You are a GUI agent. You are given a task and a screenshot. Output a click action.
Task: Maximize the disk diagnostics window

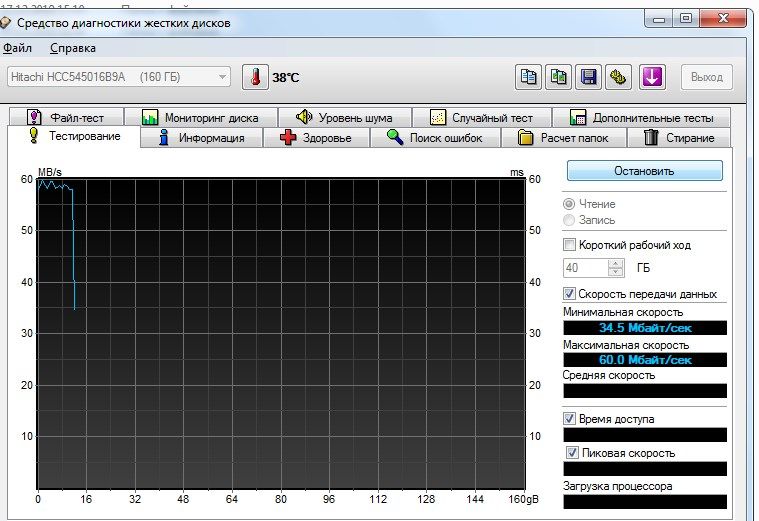tap(685, 19)
